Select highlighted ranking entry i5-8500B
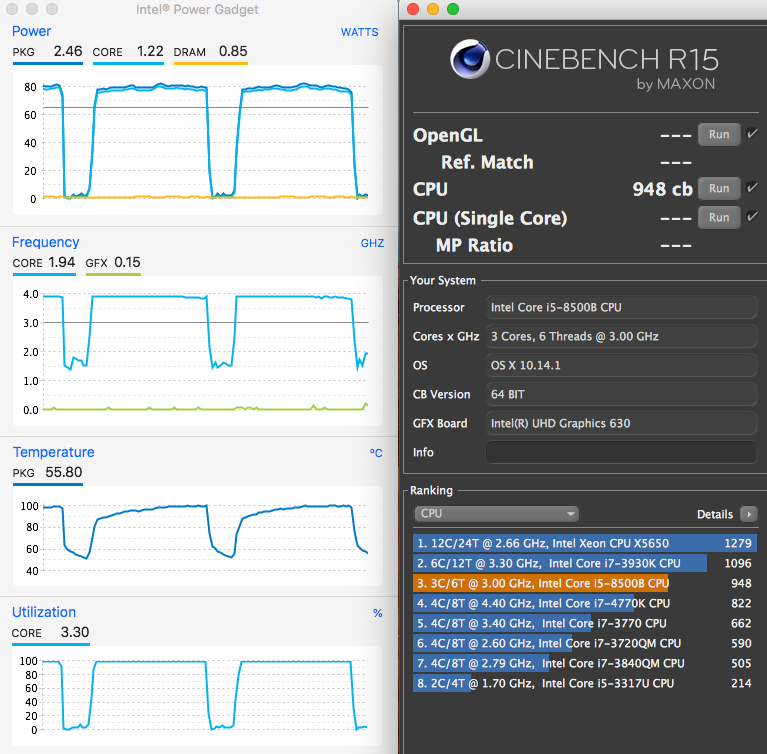The height and width of the screenshot is (754, 767). point(585,583)
